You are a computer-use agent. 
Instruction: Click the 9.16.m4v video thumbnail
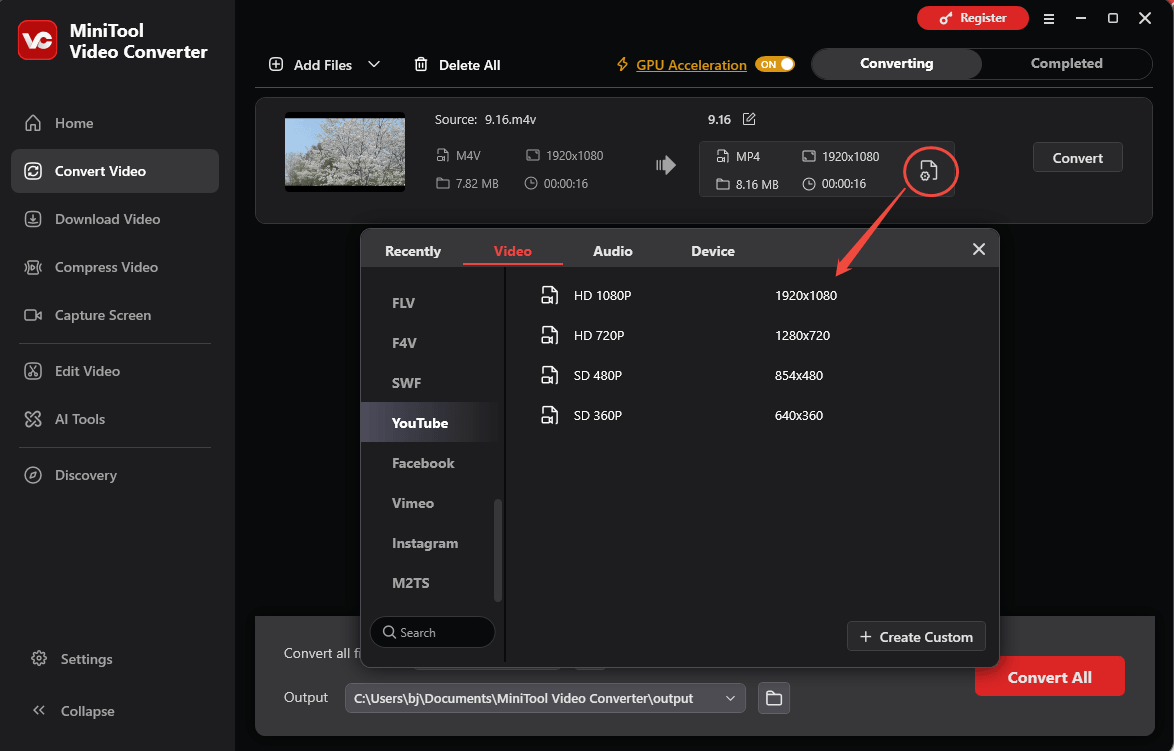pyautogui.click(x=344, y=152)
